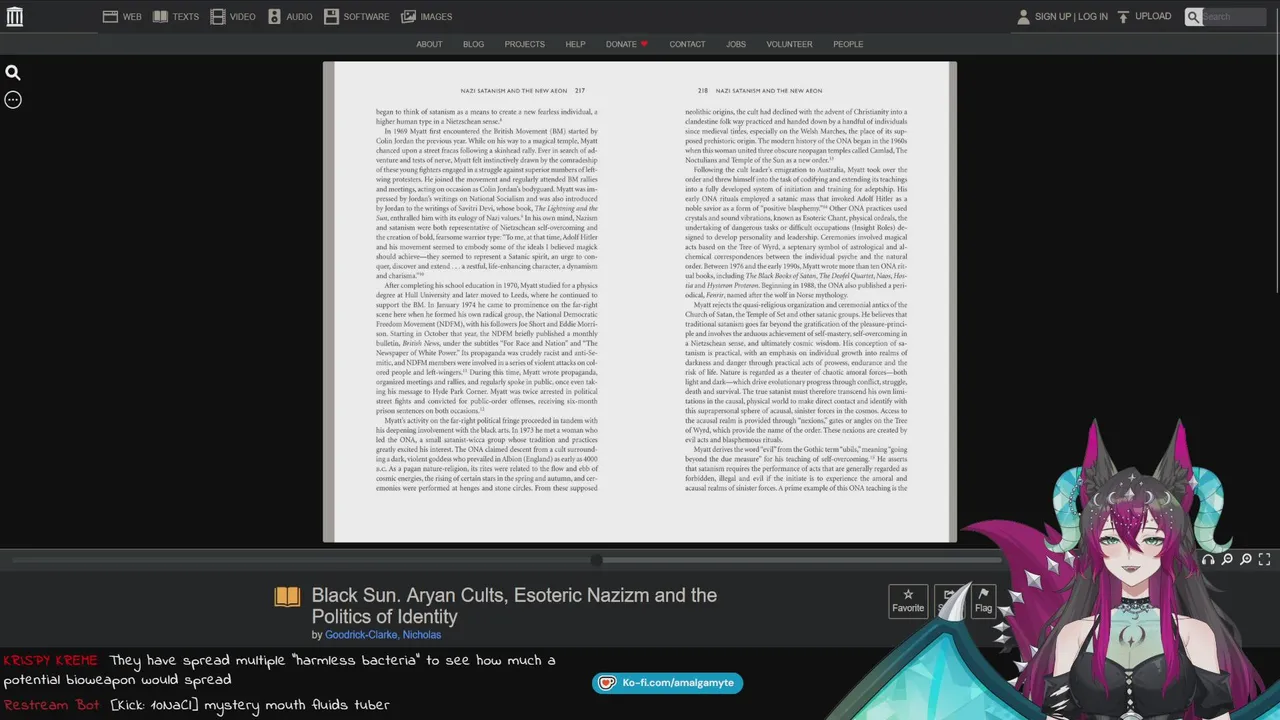Enable read aloud headphones icon
The width and height of the screenshot is (1280, 720).
(x=1208, y=560)
